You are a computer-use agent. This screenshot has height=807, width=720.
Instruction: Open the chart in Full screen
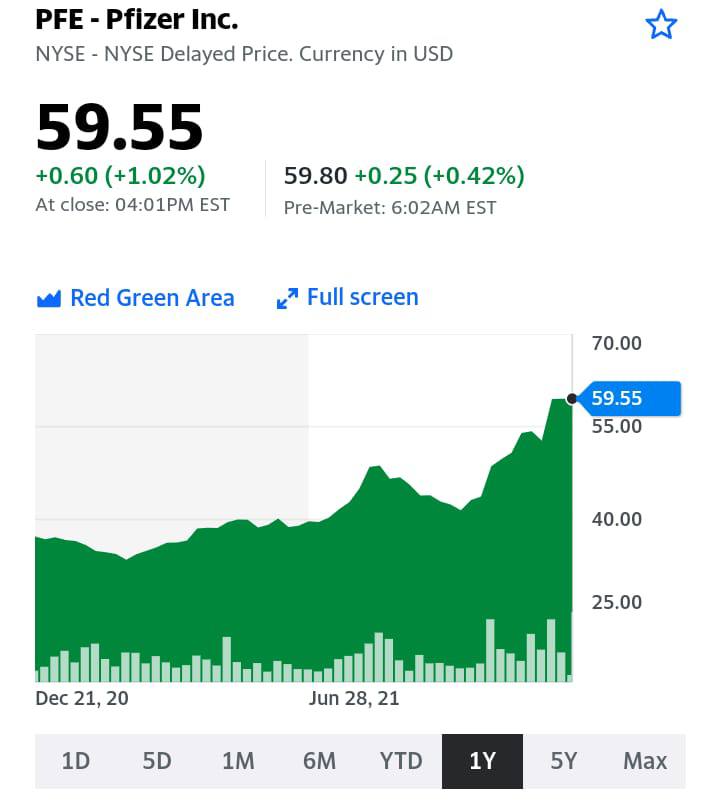tap(347, 297)
